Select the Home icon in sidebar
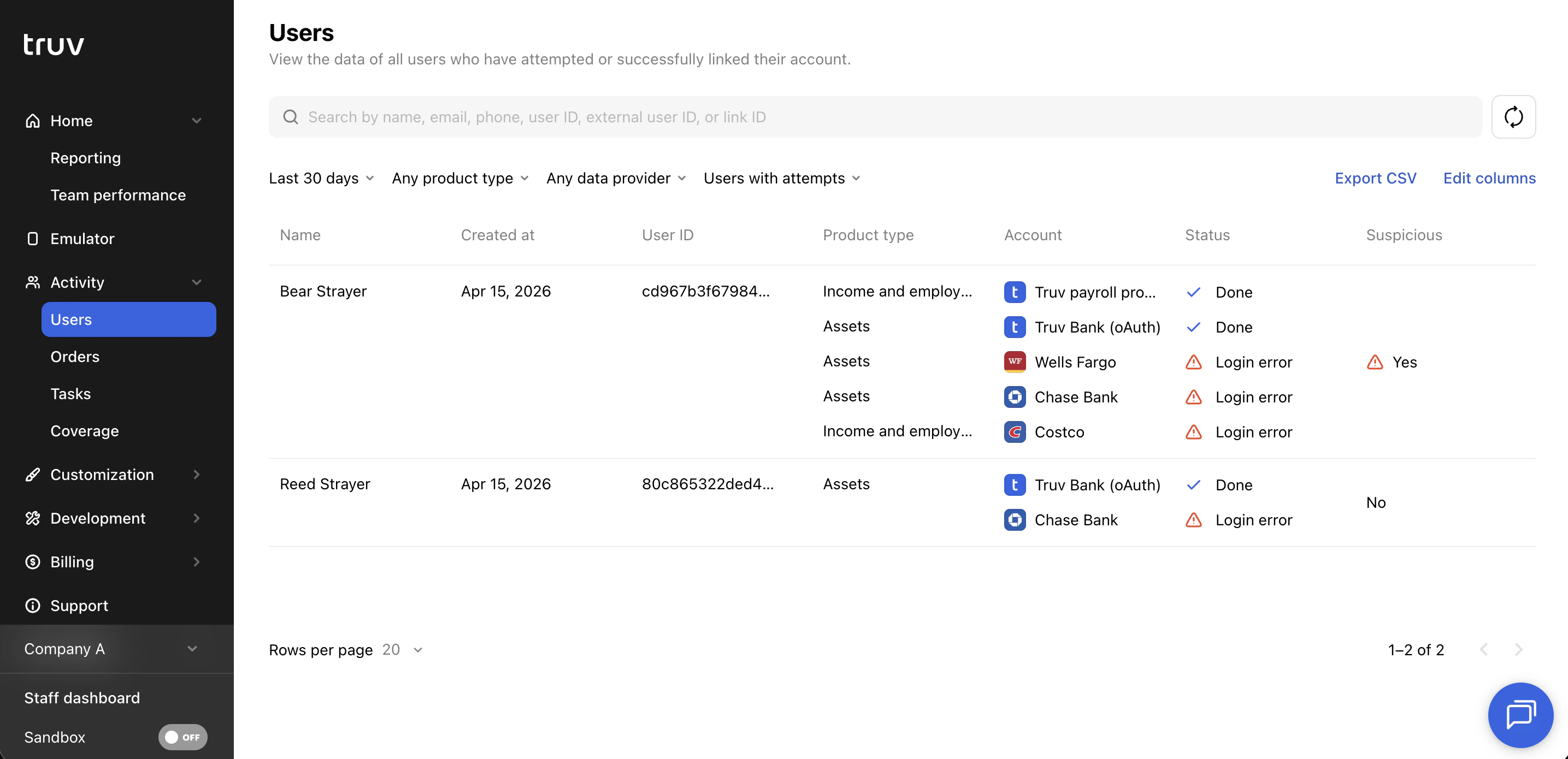1568x759 pixels. pyautogui.click(x=33, y=121)
